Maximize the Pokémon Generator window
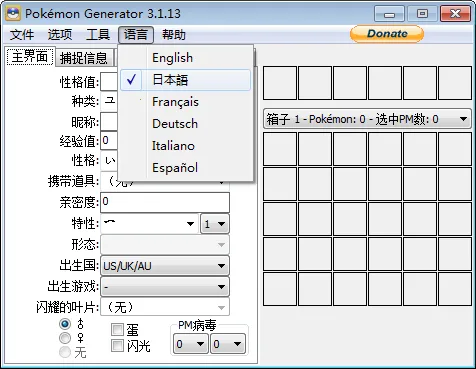Image resolution: width=476 pixels, height=369 pixels. click(422, 14)
